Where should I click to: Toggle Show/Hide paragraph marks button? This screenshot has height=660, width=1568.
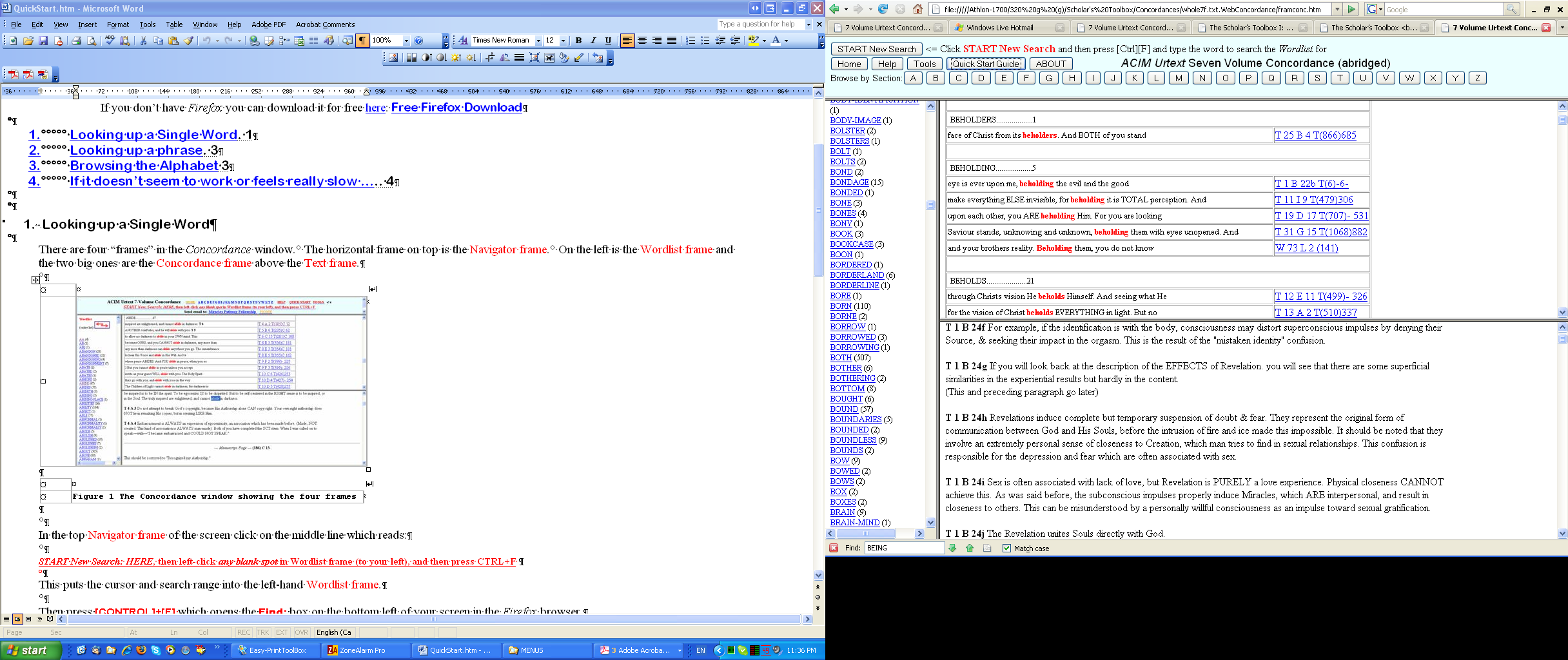point(362,41)
